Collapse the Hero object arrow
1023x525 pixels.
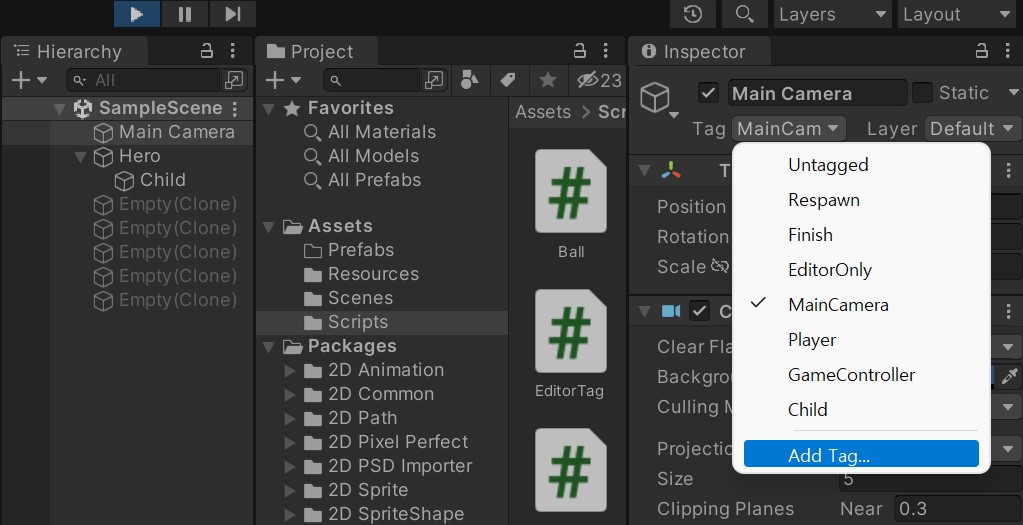(81, 157)
